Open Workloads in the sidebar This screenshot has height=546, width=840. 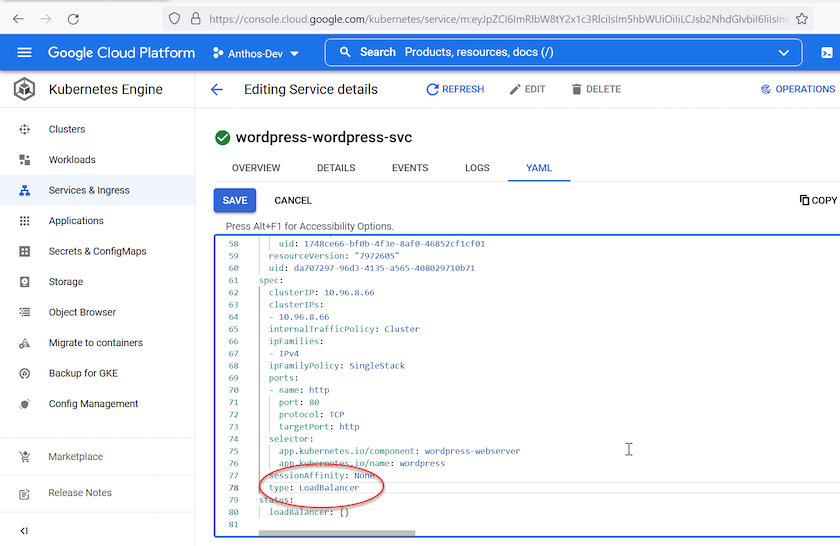72,160
